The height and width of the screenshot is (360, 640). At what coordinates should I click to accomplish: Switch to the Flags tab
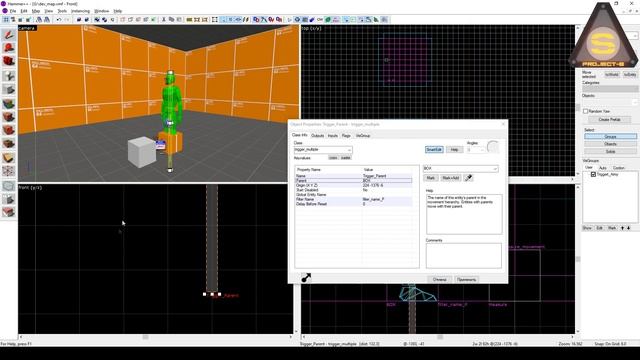346,136
